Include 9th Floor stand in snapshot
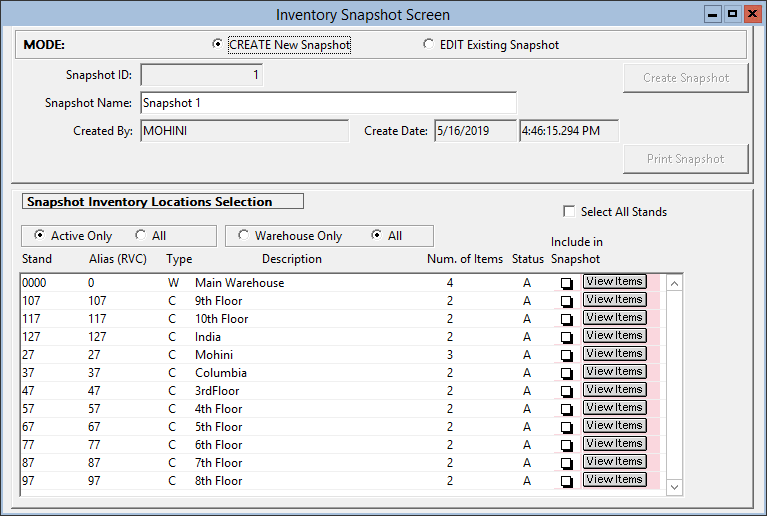 click(566, 301)
